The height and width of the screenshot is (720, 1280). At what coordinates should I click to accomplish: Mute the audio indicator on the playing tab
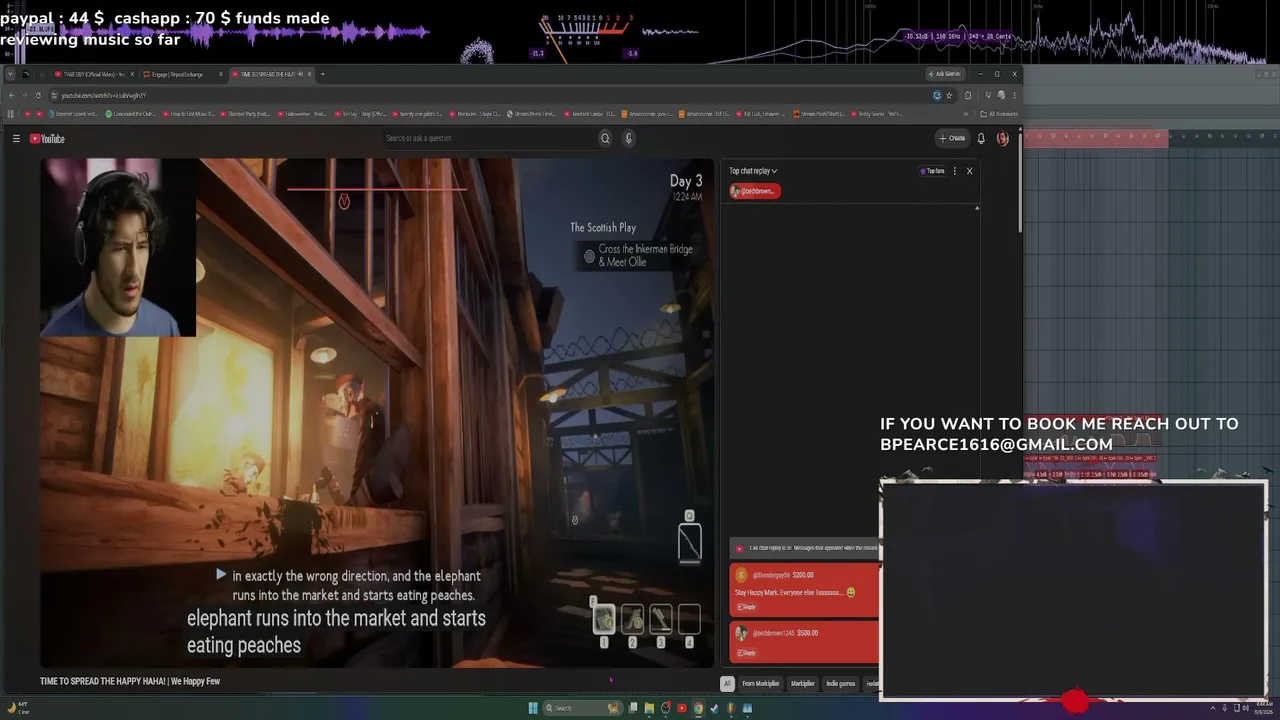[301, 74]
